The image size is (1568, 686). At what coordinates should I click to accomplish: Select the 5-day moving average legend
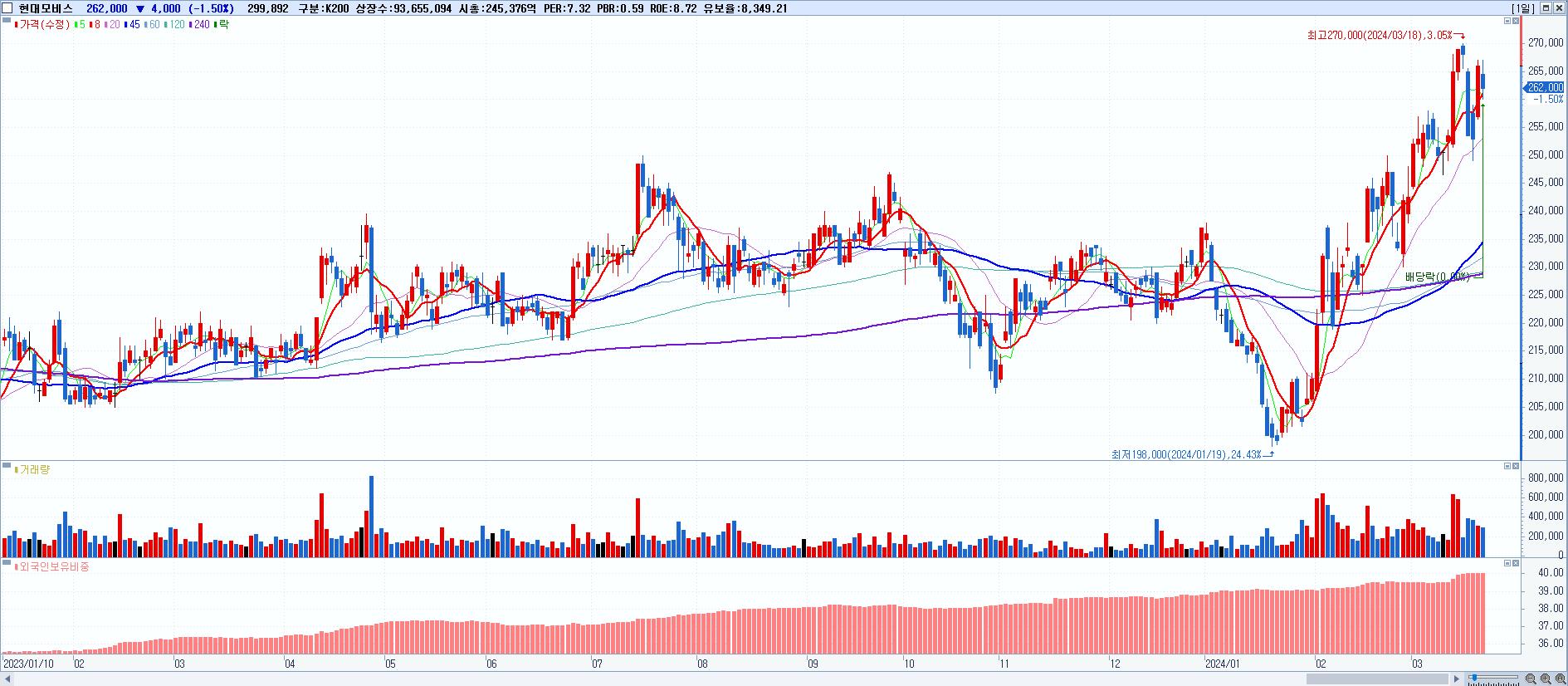(80, 25)
